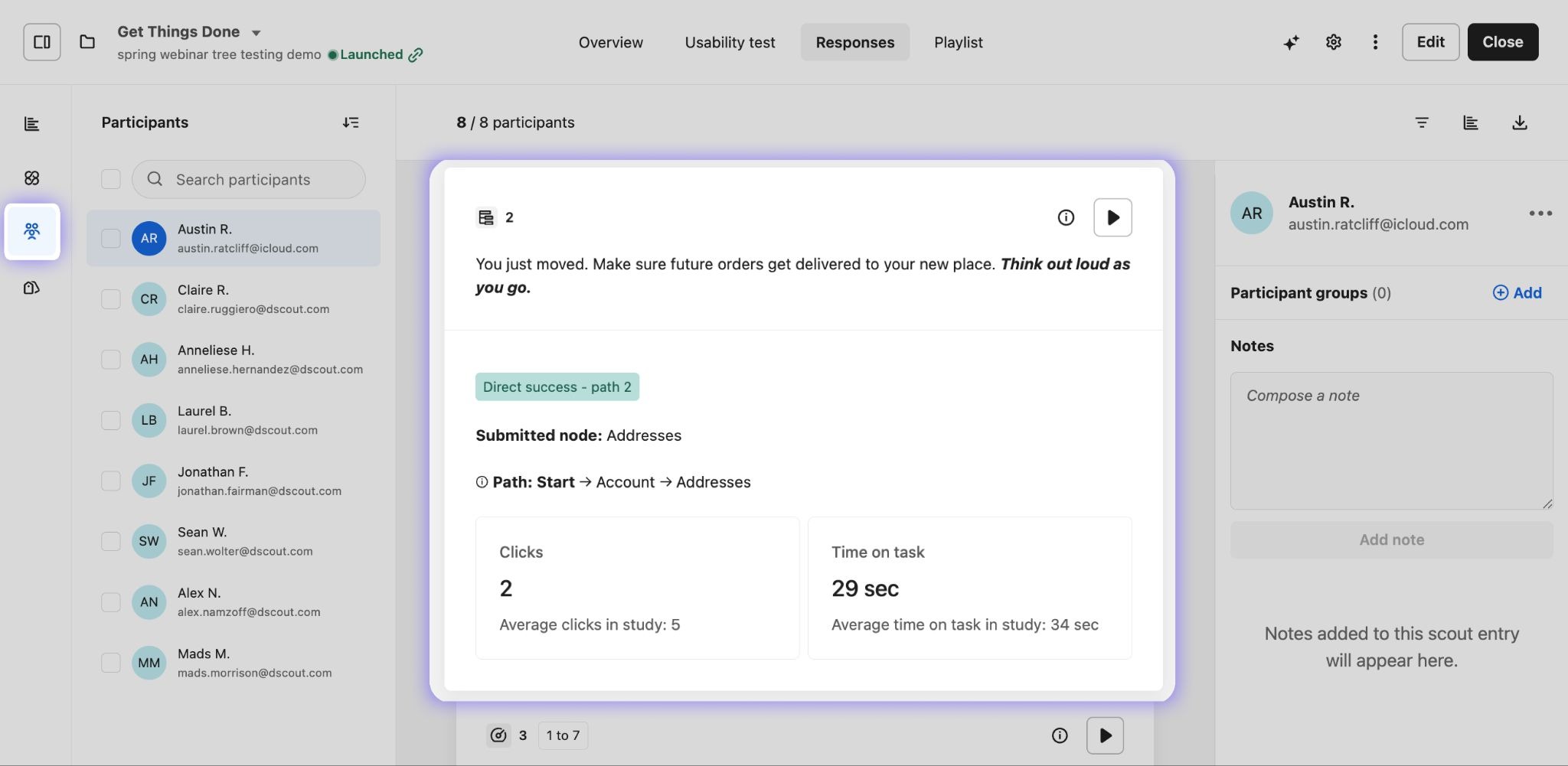This screenshot has height=766, width=1568.
Task: Click the sort participants icon
Action: coord(351,122)
